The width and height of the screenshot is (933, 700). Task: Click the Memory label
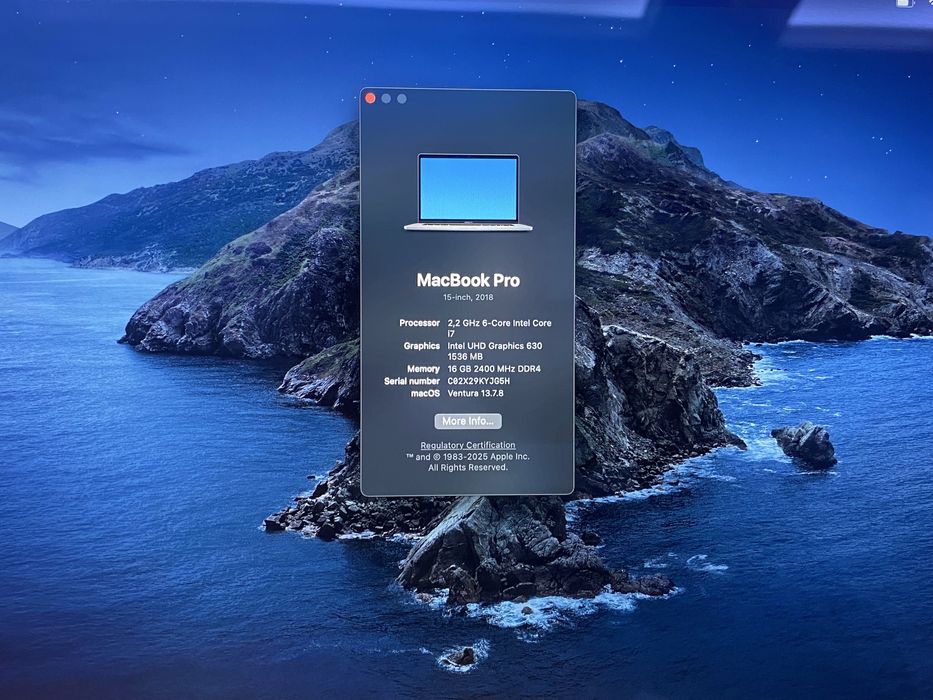click(424, 369)
